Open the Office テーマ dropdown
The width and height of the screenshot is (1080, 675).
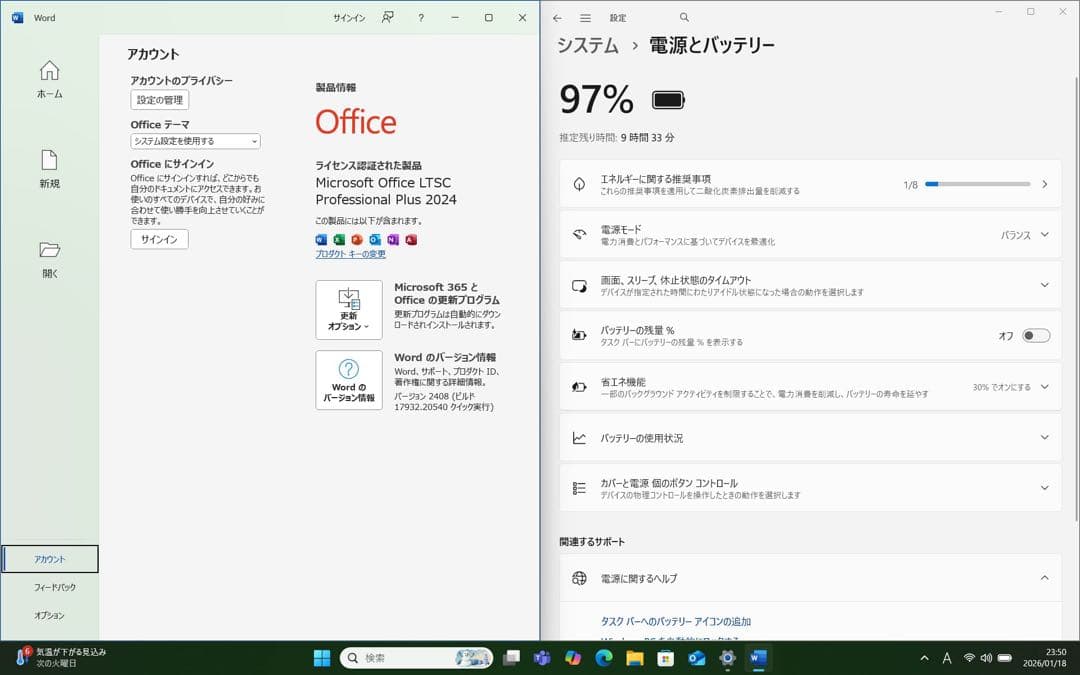(x=193, y=141)
